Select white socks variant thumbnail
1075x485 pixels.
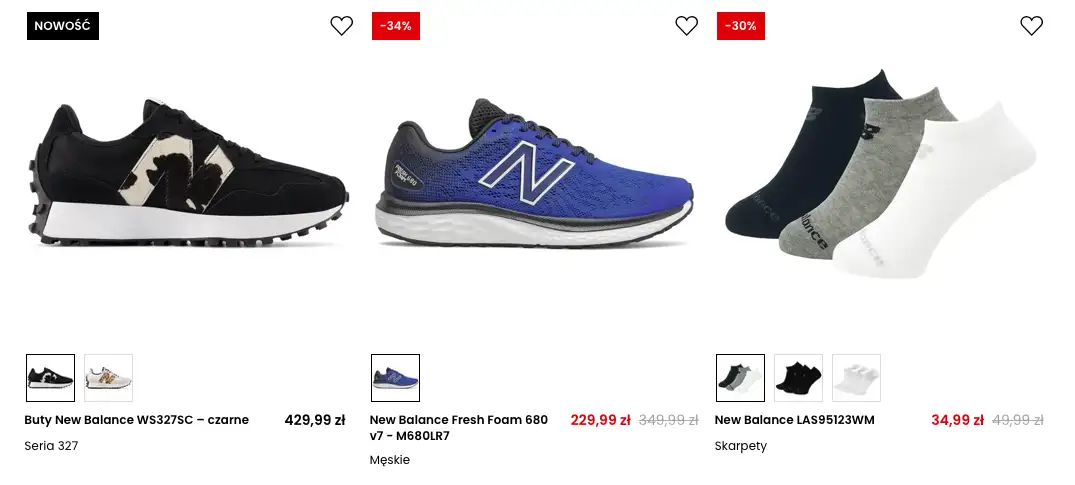point(856,378)
